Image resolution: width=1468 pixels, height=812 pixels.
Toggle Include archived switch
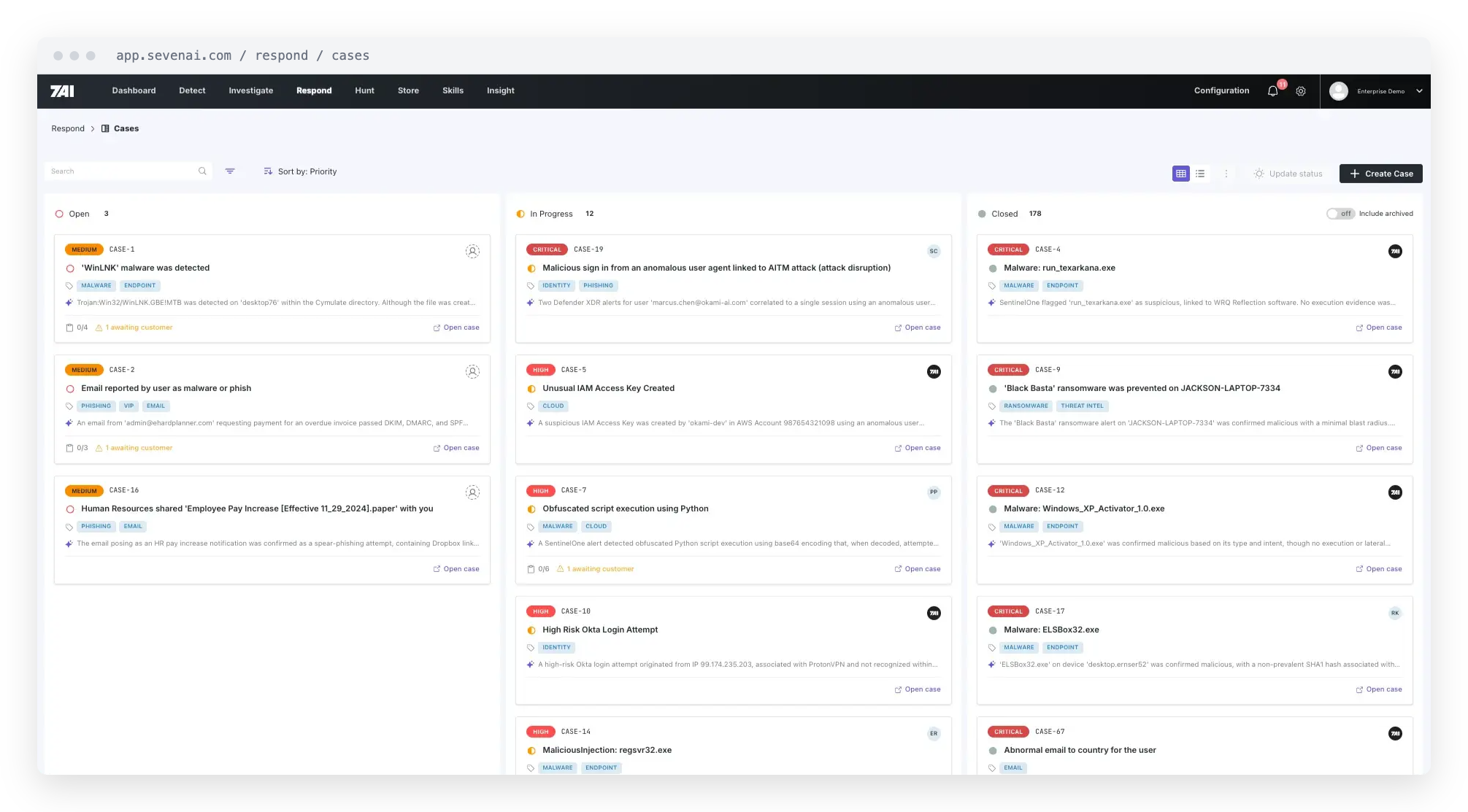tap(1340, 214)
